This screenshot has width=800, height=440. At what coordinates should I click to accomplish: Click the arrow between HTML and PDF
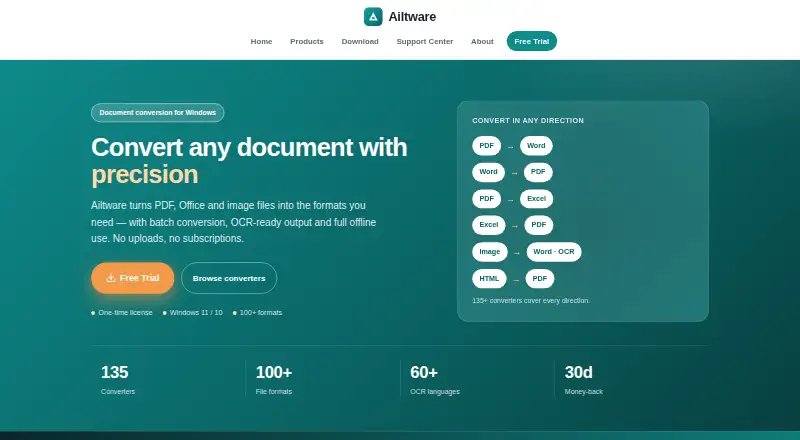tap(516, 280)
